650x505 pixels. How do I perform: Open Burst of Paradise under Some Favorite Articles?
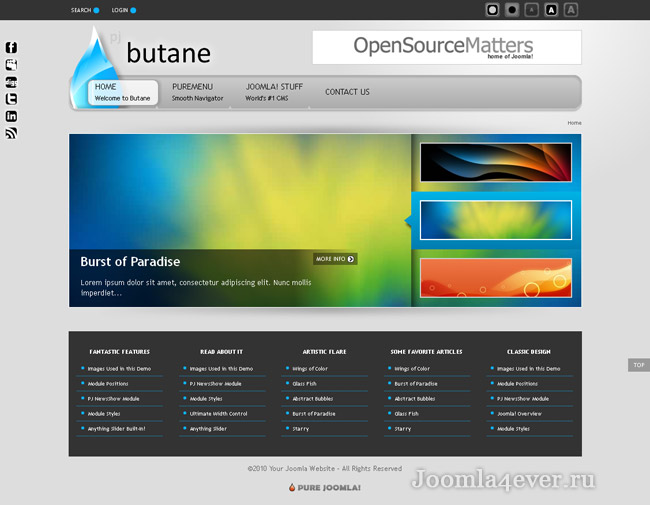coord(416,384)
